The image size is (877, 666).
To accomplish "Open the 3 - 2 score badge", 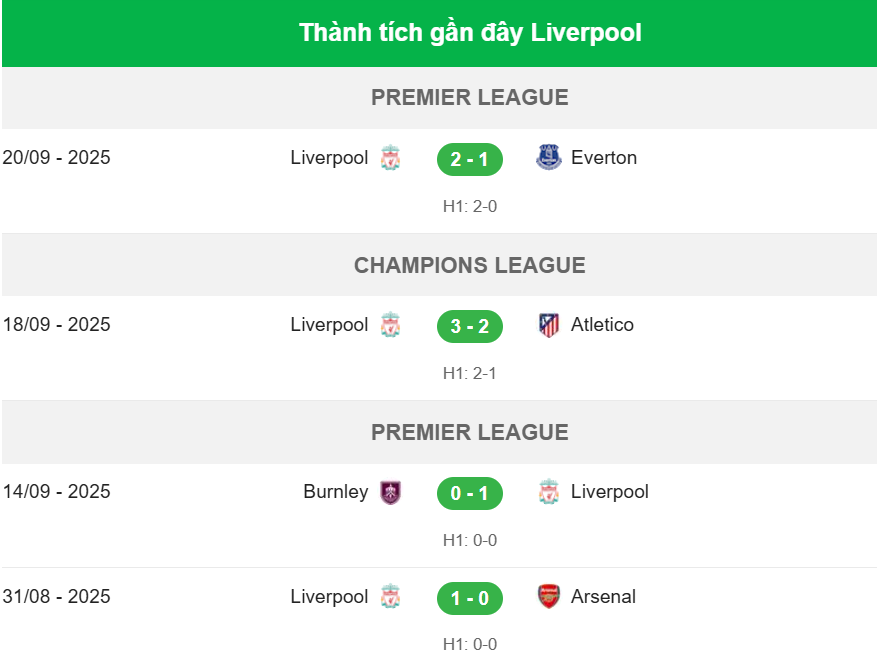I will click(x=470, y=326).
